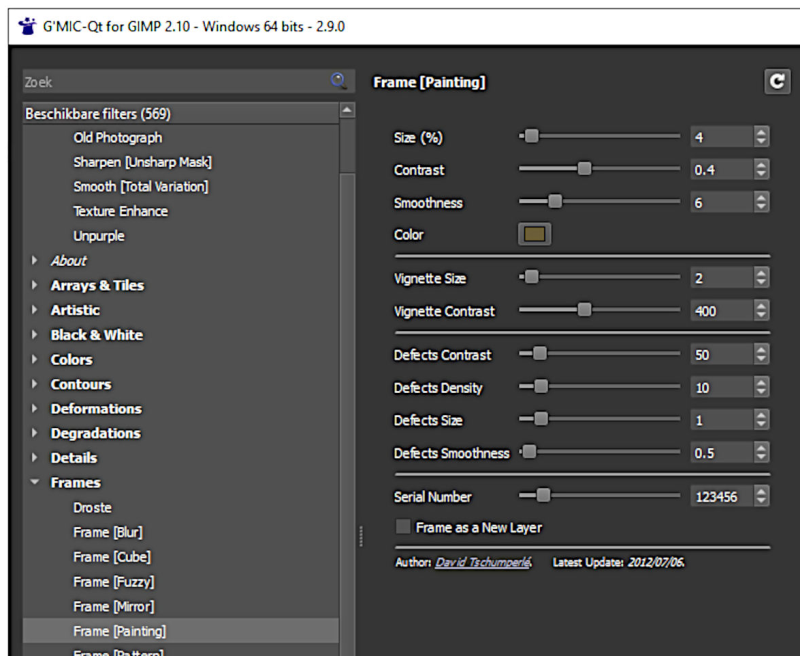Click the Serial Number value field
The width and height of the screenshot is (800, 656).
point(722,496)
